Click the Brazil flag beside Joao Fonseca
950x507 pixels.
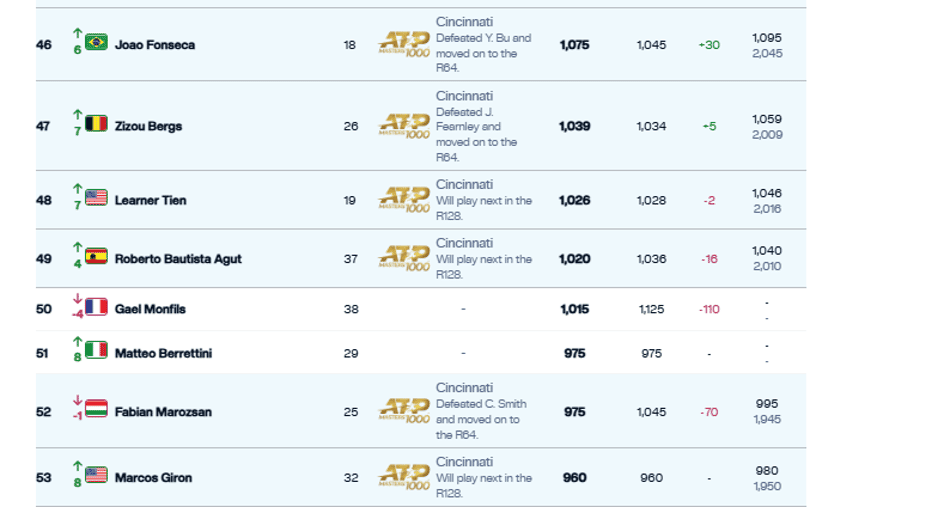pyautogui.click(x=96, y=42)
